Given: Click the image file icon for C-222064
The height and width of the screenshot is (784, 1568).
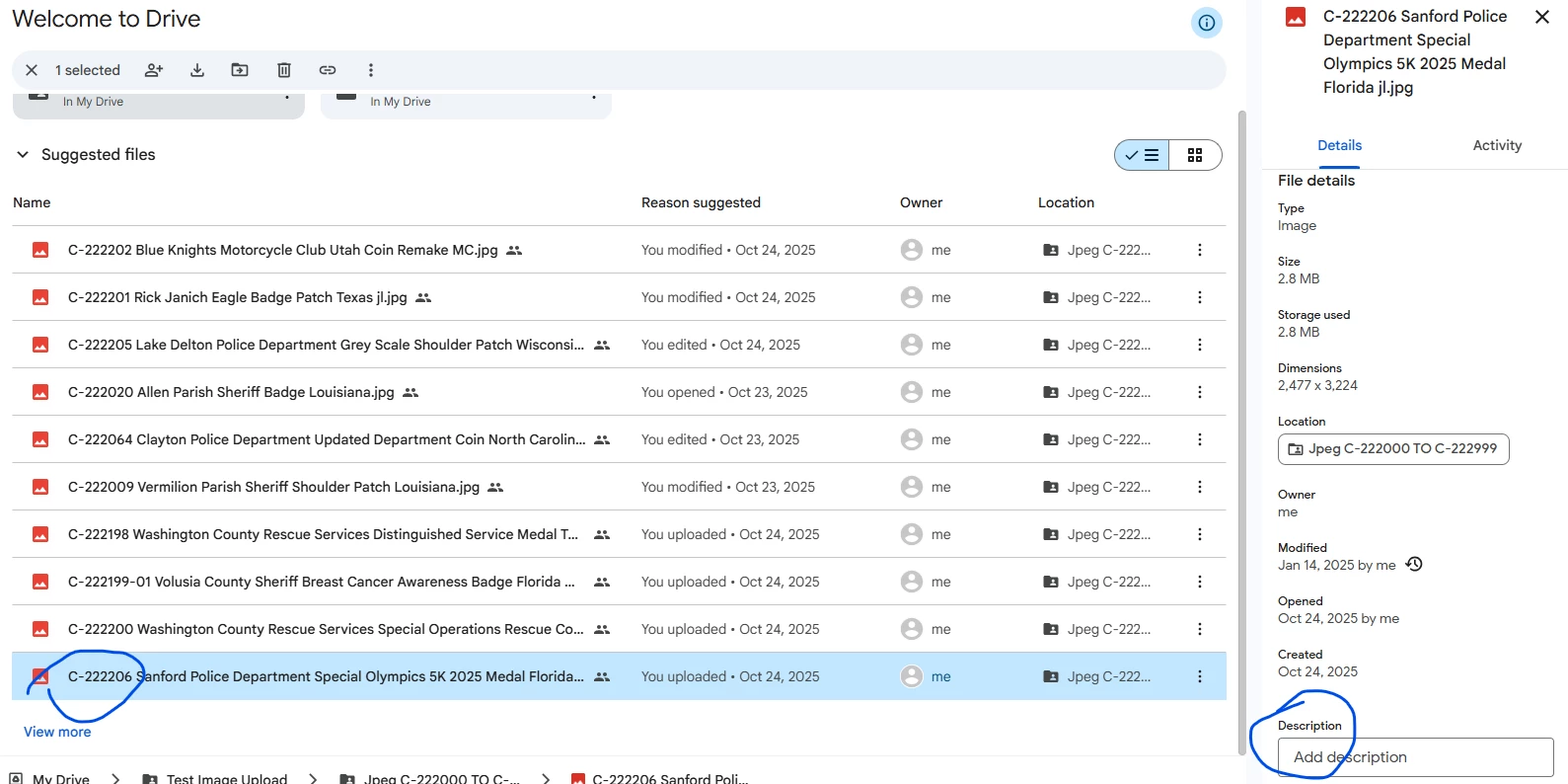Looking at the screenshot, I should pyautogui.click(x=40, y=439).
